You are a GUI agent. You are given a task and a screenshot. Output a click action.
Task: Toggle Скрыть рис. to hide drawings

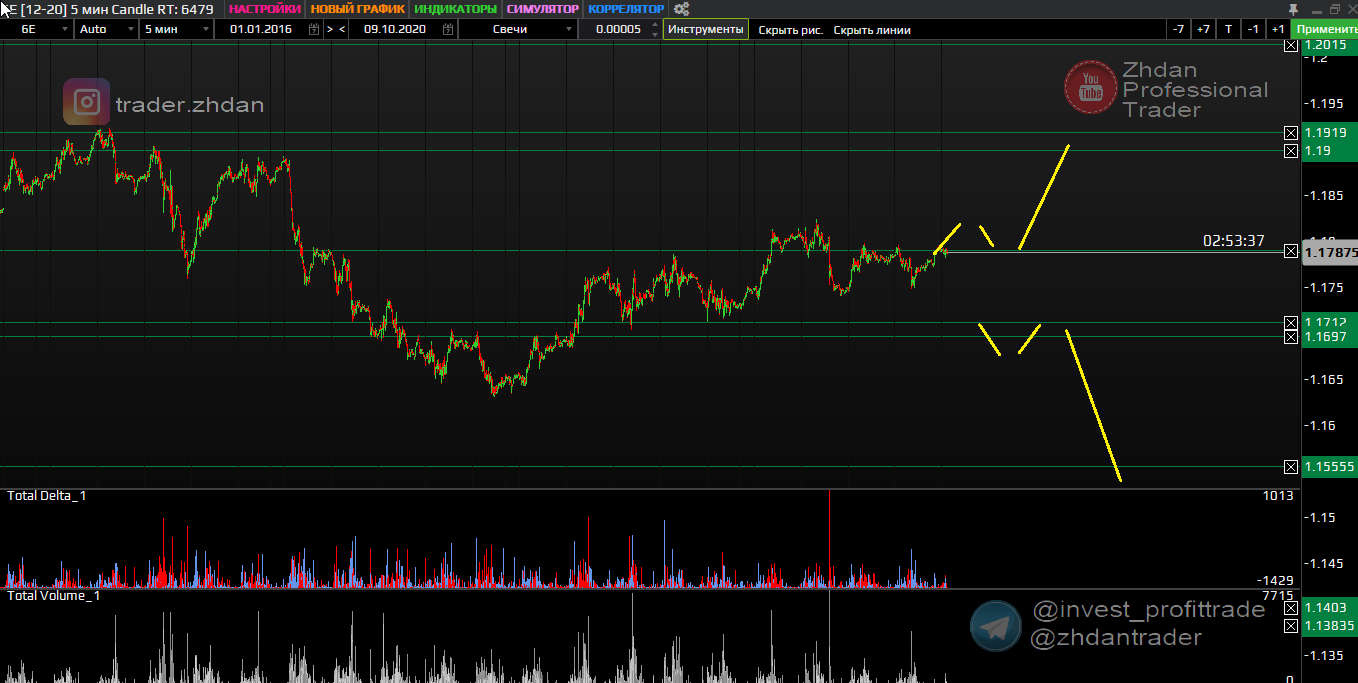pyautogui.click(x=790, y=29)
